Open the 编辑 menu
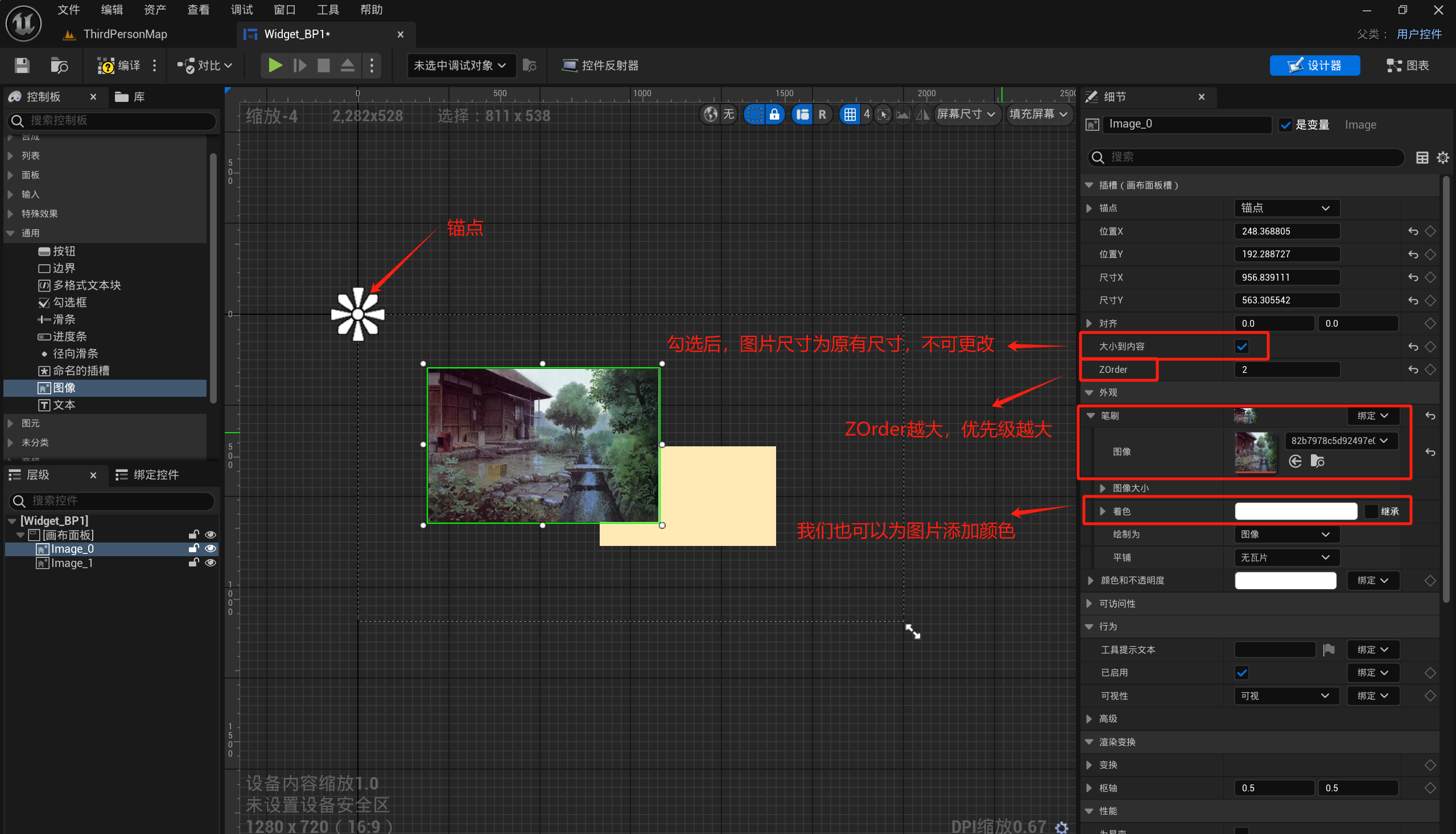The height and width of the screenshot is (834, 1456). pyautogui.click(x=112, y=10)
